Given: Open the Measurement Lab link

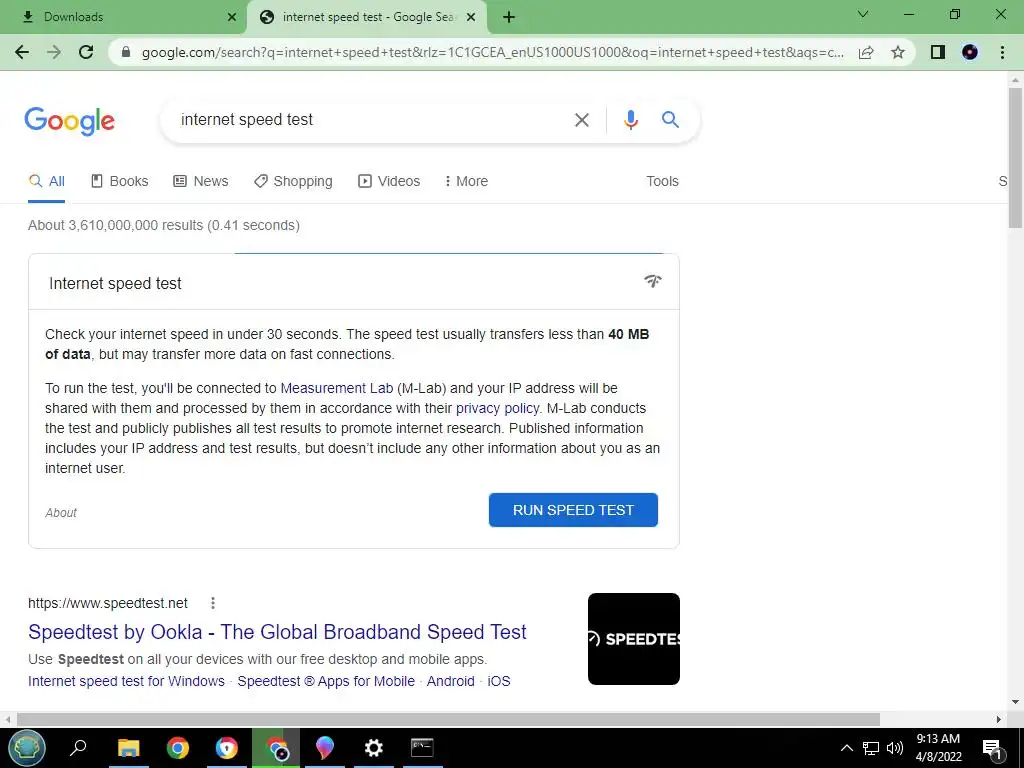Looking at the screenshot, I should [x=336, y=388].
